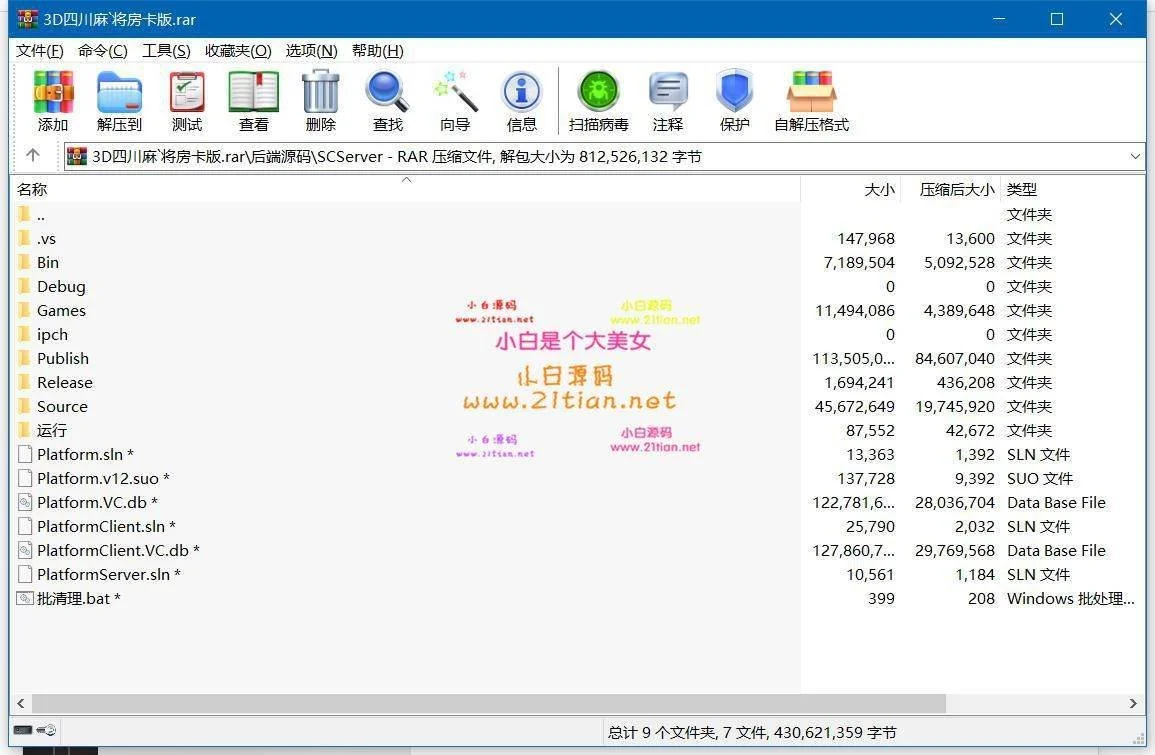Click the horizontal scrollbar right arrow
Viewport: 1155px width, 755px height.
pos(1134,704)
